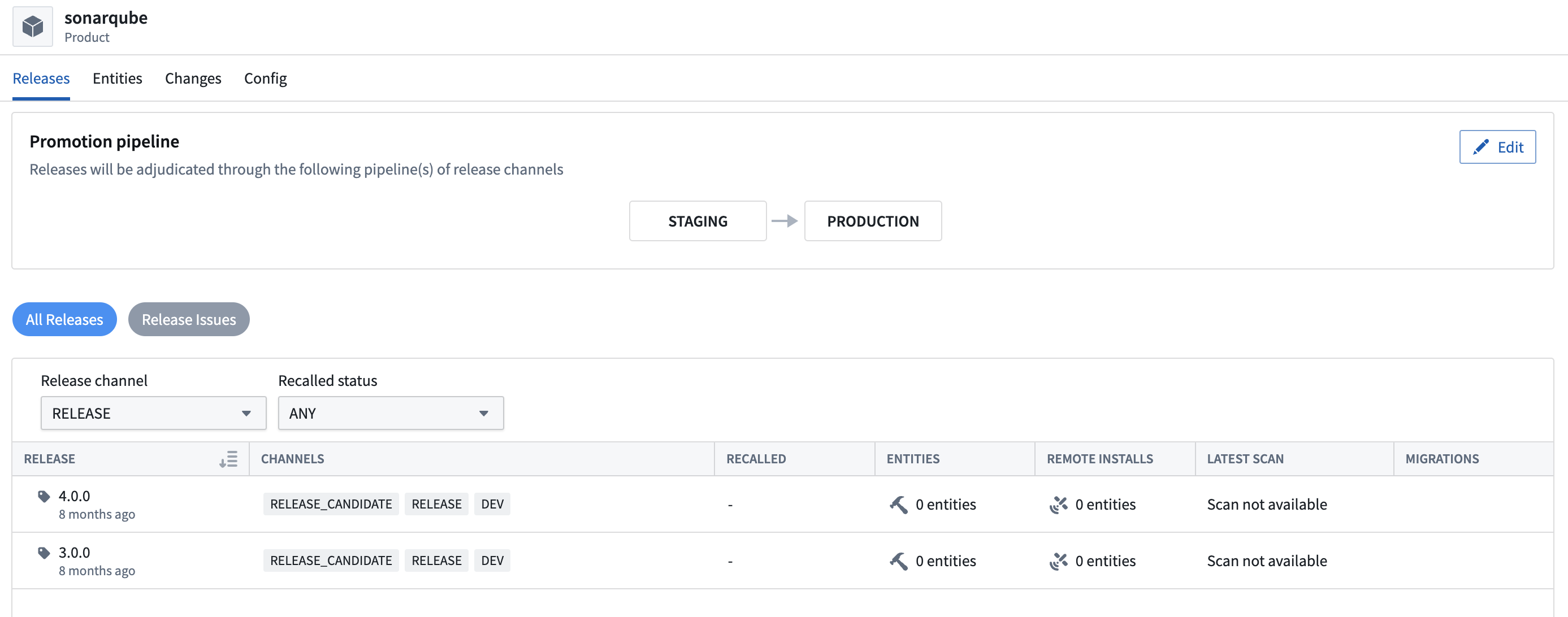Select the All Releases toggle button
The width and height of the screenshot is (1568, 617).
pos(64,319)
